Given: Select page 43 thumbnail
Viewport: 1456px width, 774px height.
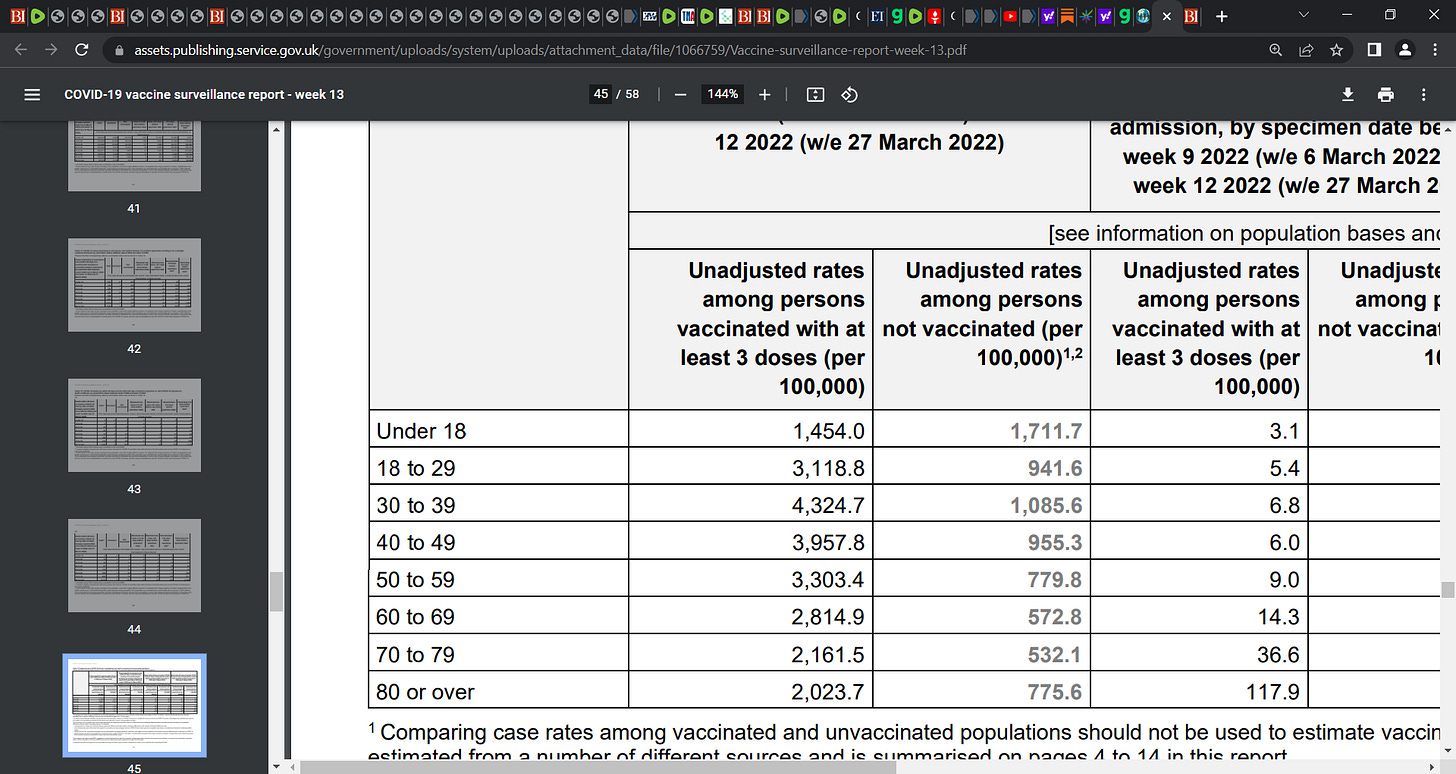Looking at the screenshot, I should tap(134, 425).
